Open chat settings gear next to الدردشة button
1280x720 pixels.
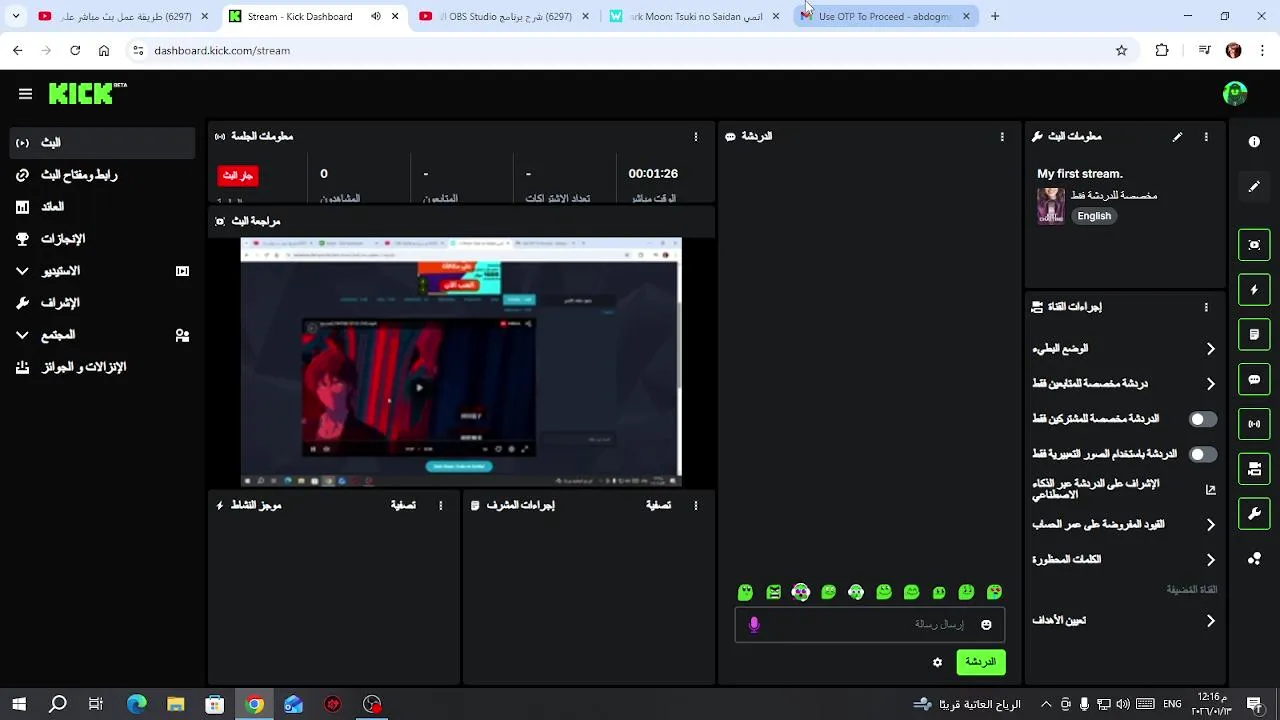[937, 662]
